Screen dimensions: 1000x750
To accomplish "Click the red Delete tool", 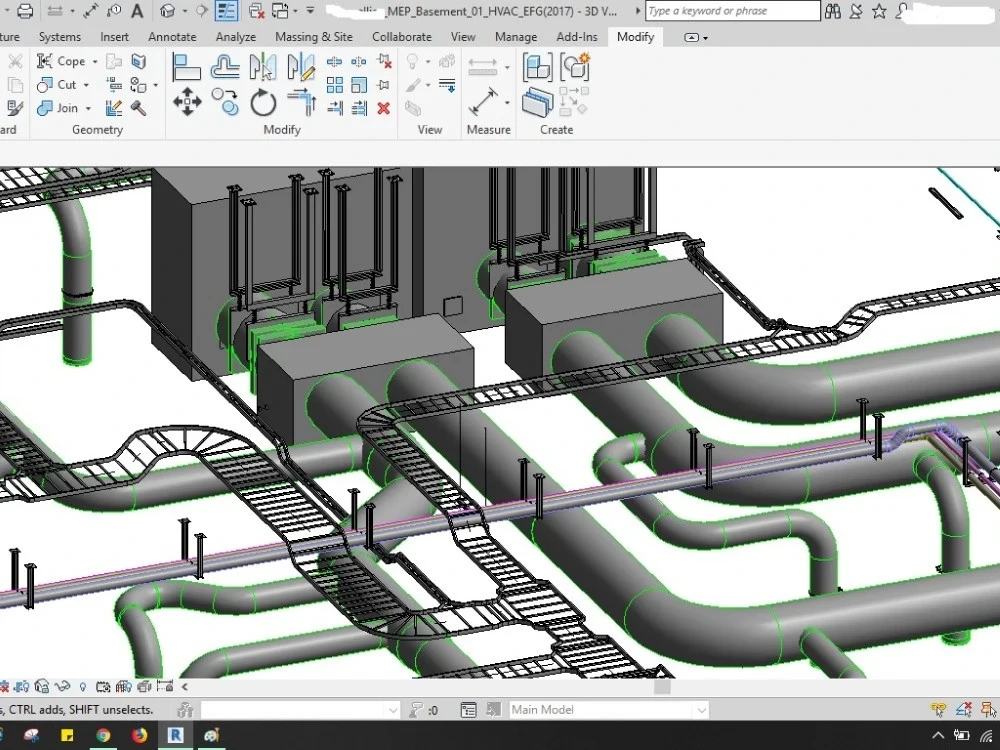I will click(384, 108).
